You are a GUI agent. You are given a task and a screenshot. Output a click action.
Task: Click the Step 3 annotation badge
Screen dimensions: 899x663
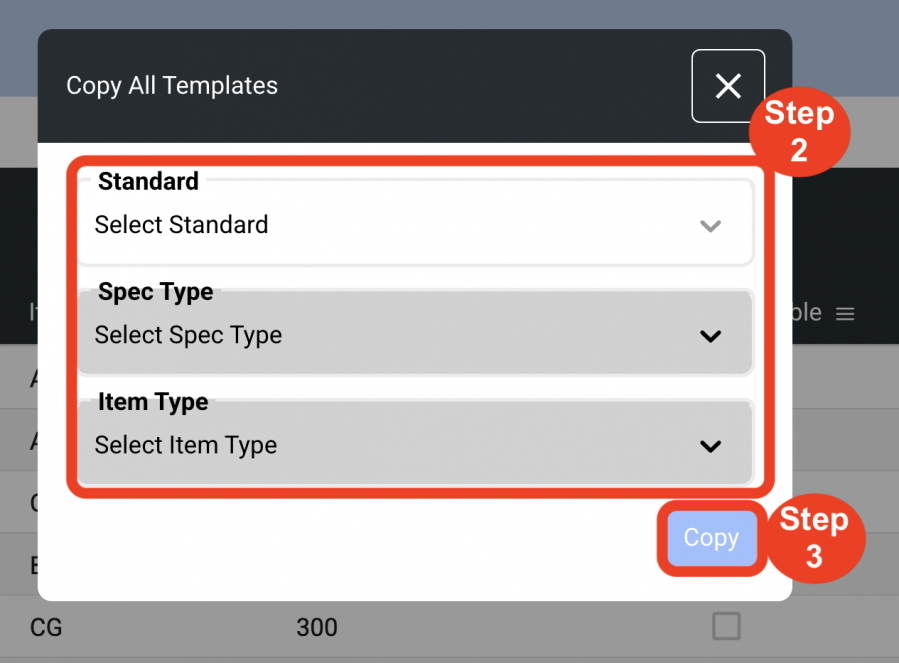[x=814, y=538]
